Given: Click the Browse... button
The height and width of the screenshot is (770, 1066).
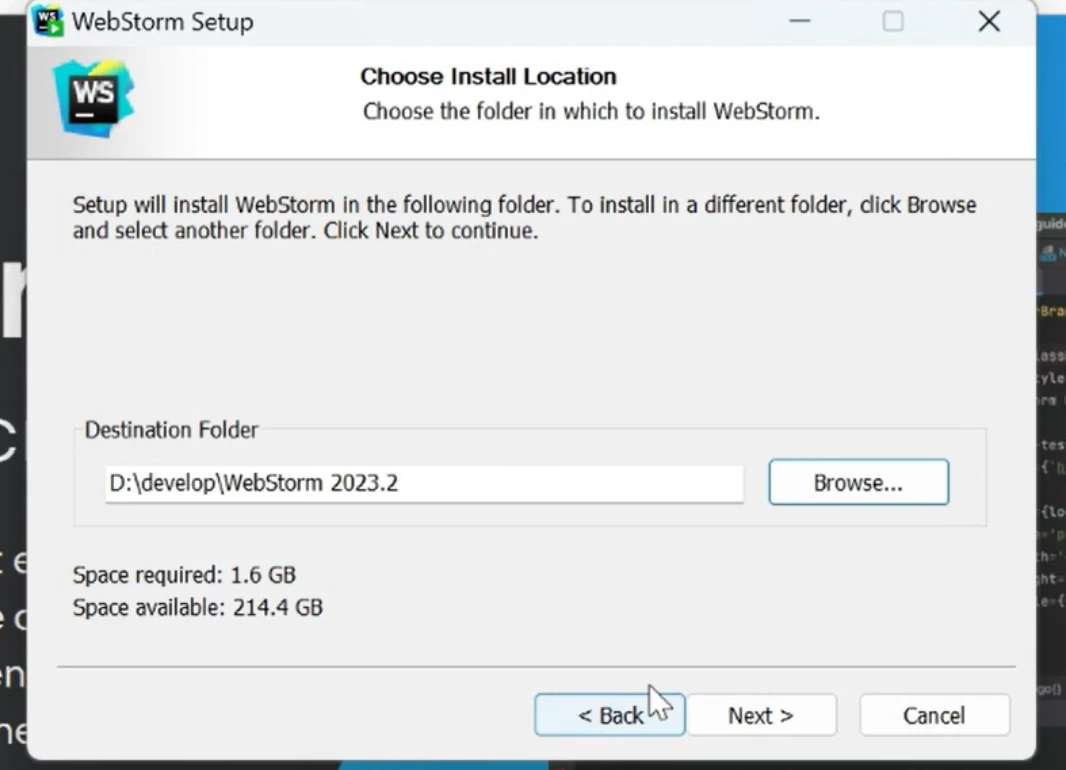Looking at the screenshot, I should (x=859, y=483).
